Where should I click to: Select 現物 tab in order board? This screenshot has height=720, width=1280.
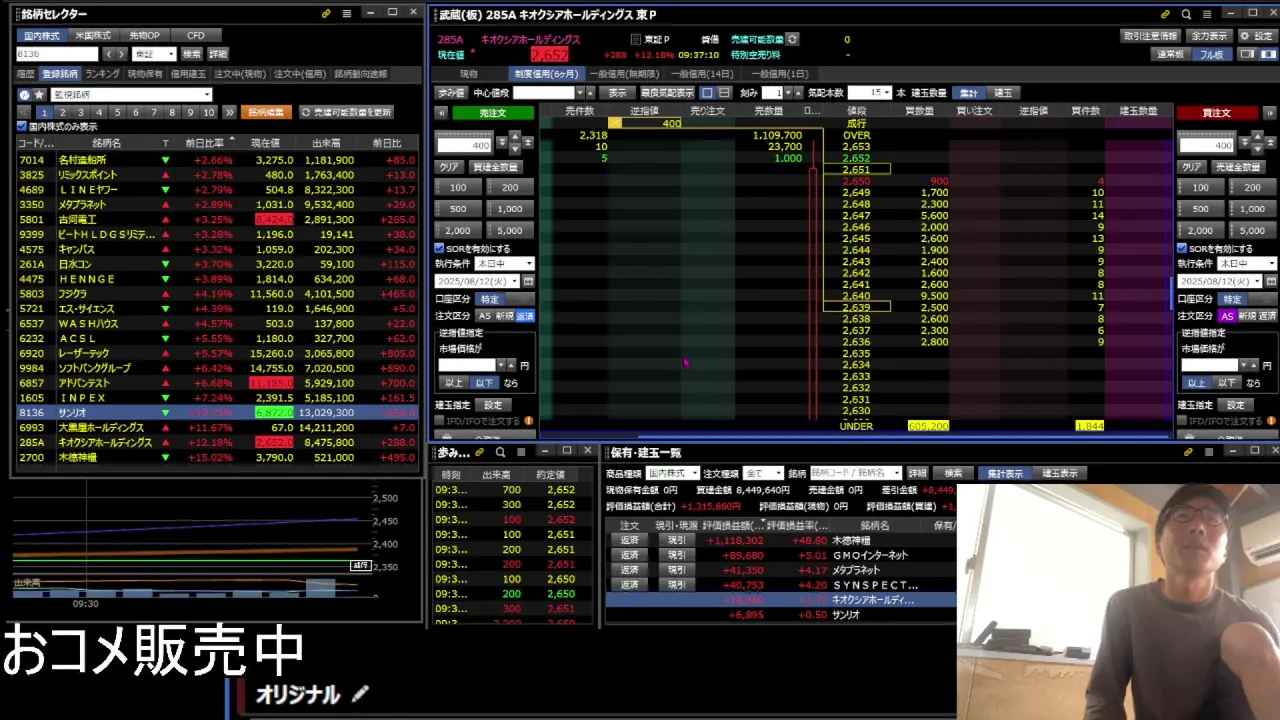click(469, 74)
